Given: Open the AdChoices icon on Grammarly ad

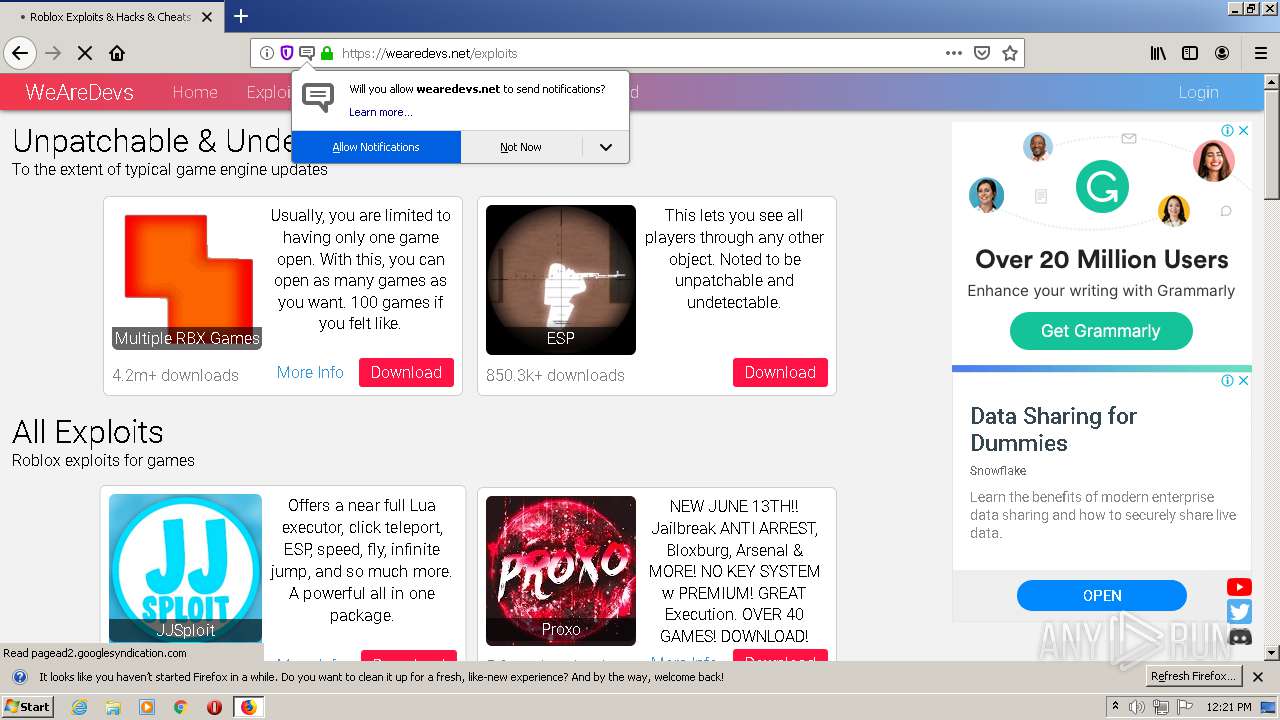Looking at the screenshot, I should pyautogui.click(x=1227, y=130).
